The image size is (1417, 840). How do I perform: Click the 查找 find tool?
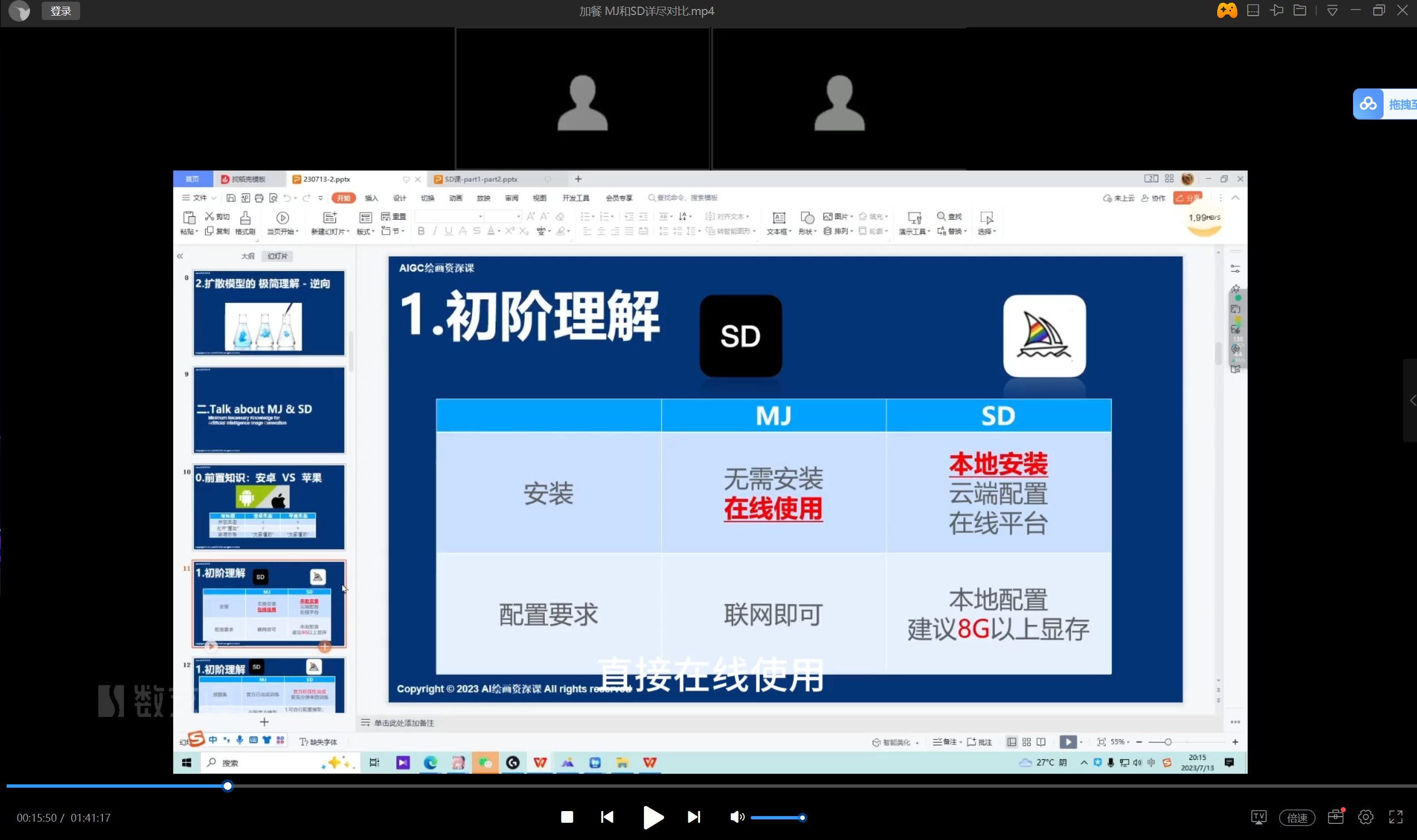tap(949, 216)
